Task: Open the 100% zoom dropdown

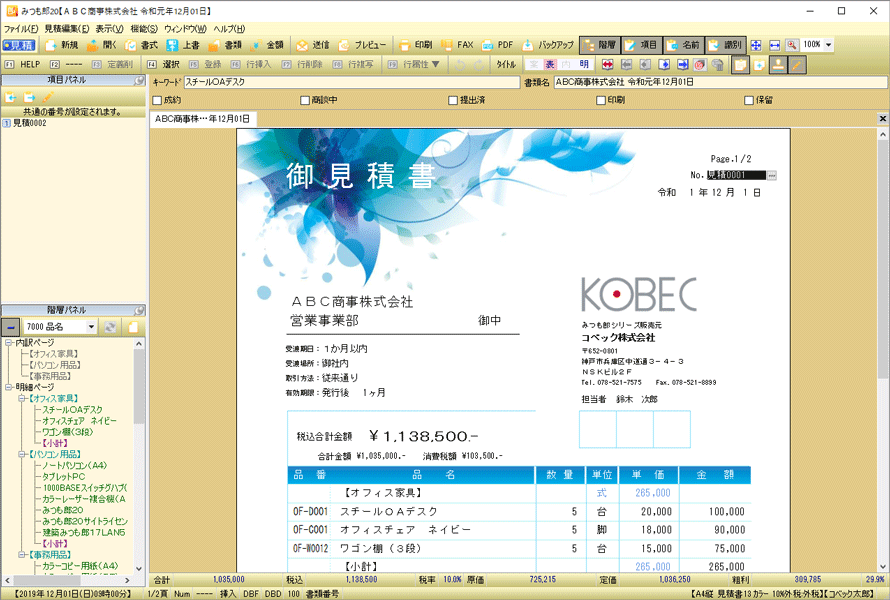Action: pyautogui.click(x=829, y=45)
